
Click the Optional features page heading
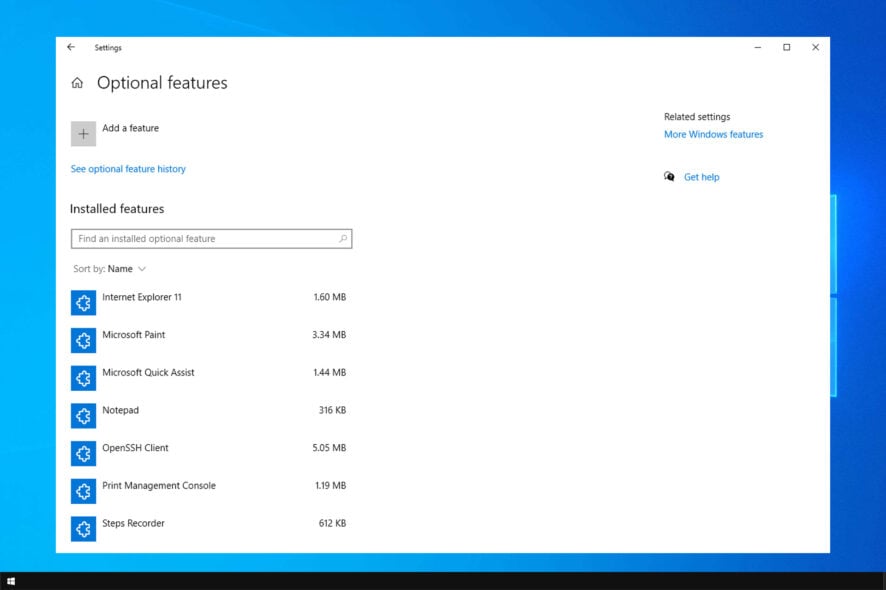pos(162,83)
